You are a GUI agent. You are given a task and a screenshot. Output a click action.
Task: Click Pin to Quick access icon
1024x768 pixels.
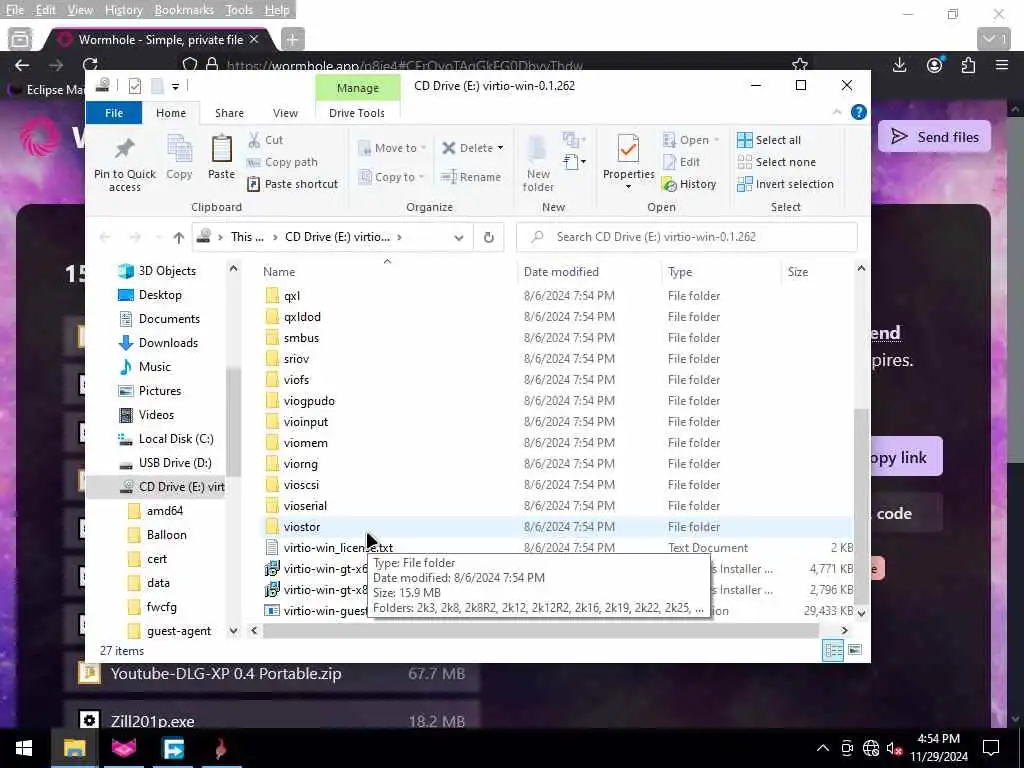tap(124, 150)
